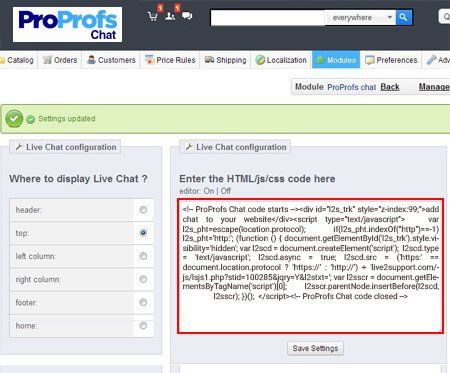Viewport: 450px width, 373px height.
Task: Click inside the HTML/js/css code textarea
Action: tap(310, 266)
